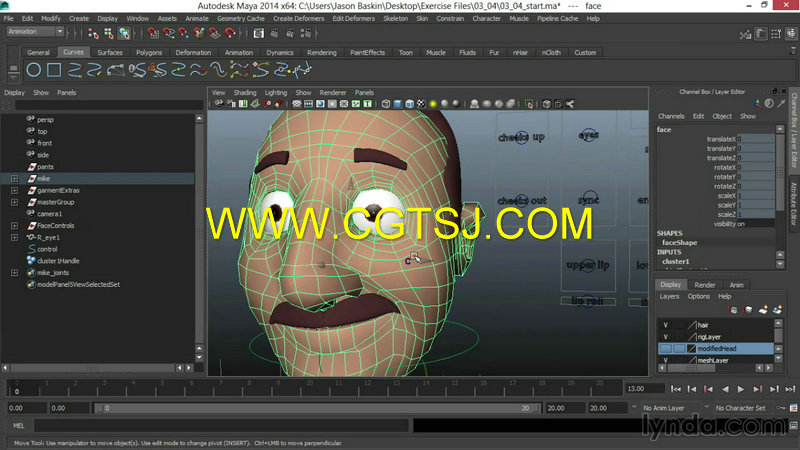800x450 pixels.
Task: Enable Snap to curves magnet icon
Action: pyautogui.click(x=168, y=34)
